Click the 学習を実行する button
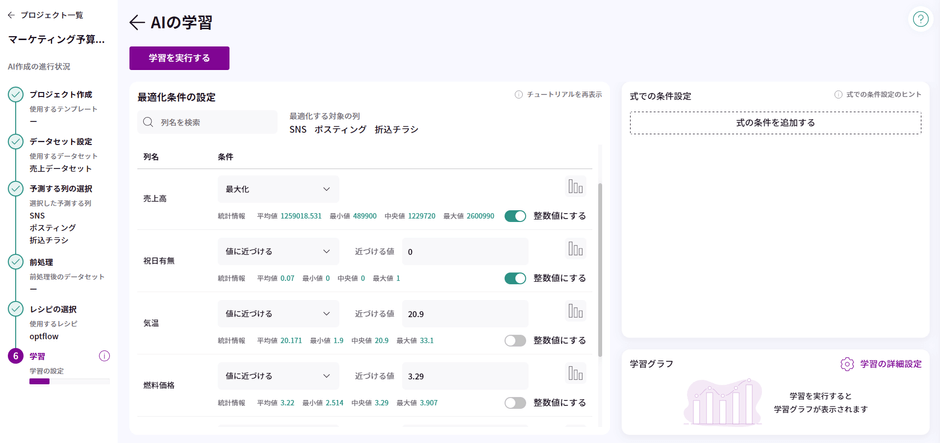The width and height of the screenshot is (940, 443). [x=179, y=58]
